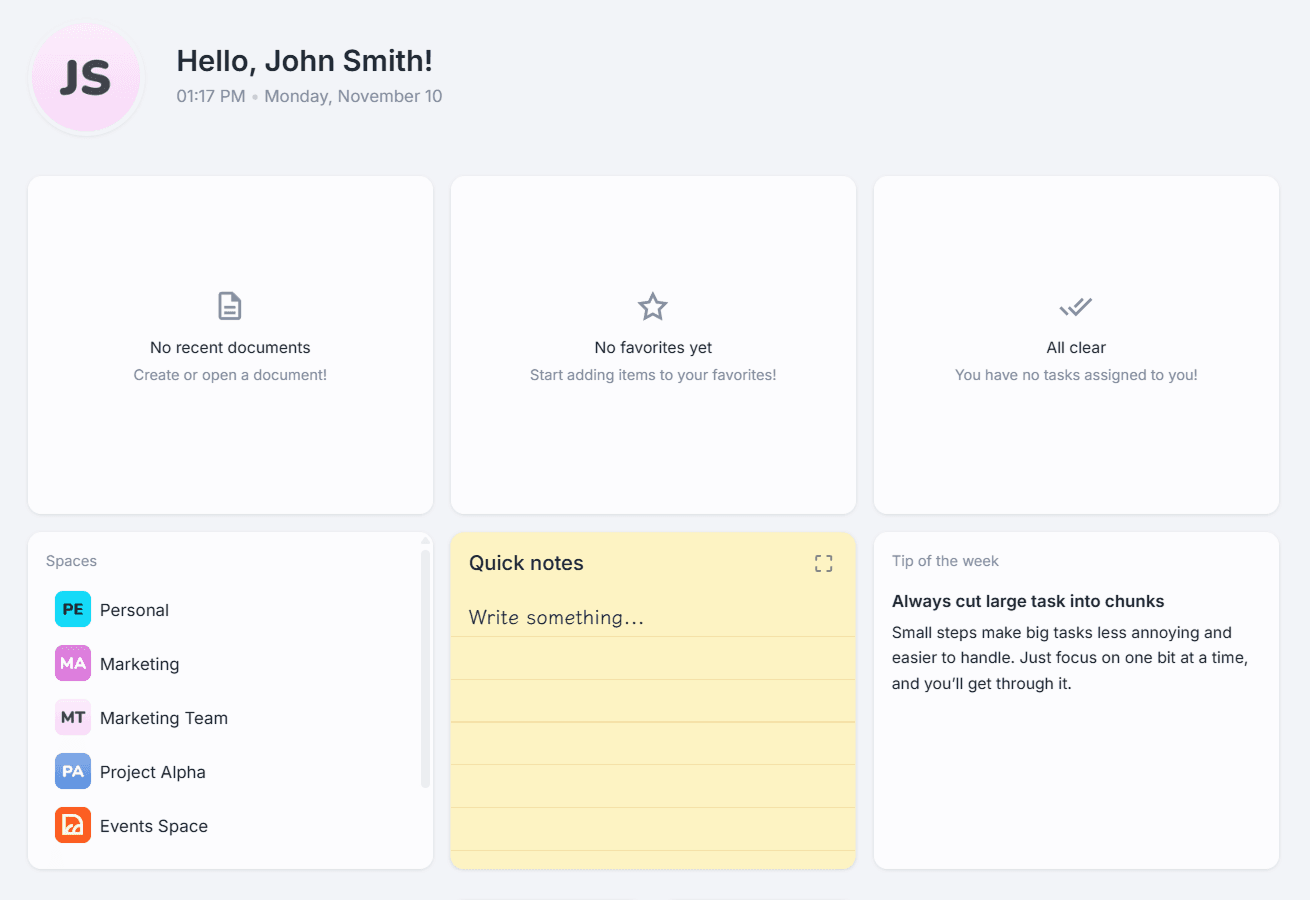Open the Personal space label
1310x900 pixels.
click(134, 610)
